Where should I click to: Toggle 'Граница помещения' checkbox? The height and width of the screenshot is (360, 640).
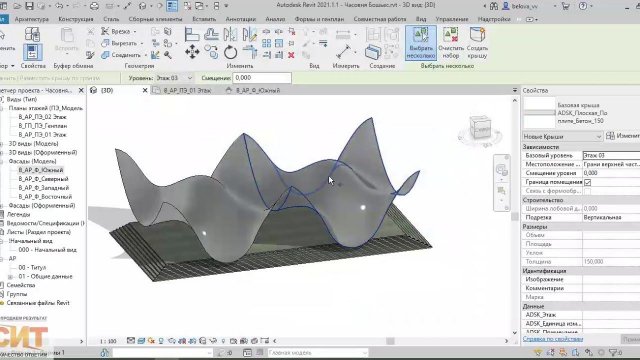pos(587,182)
